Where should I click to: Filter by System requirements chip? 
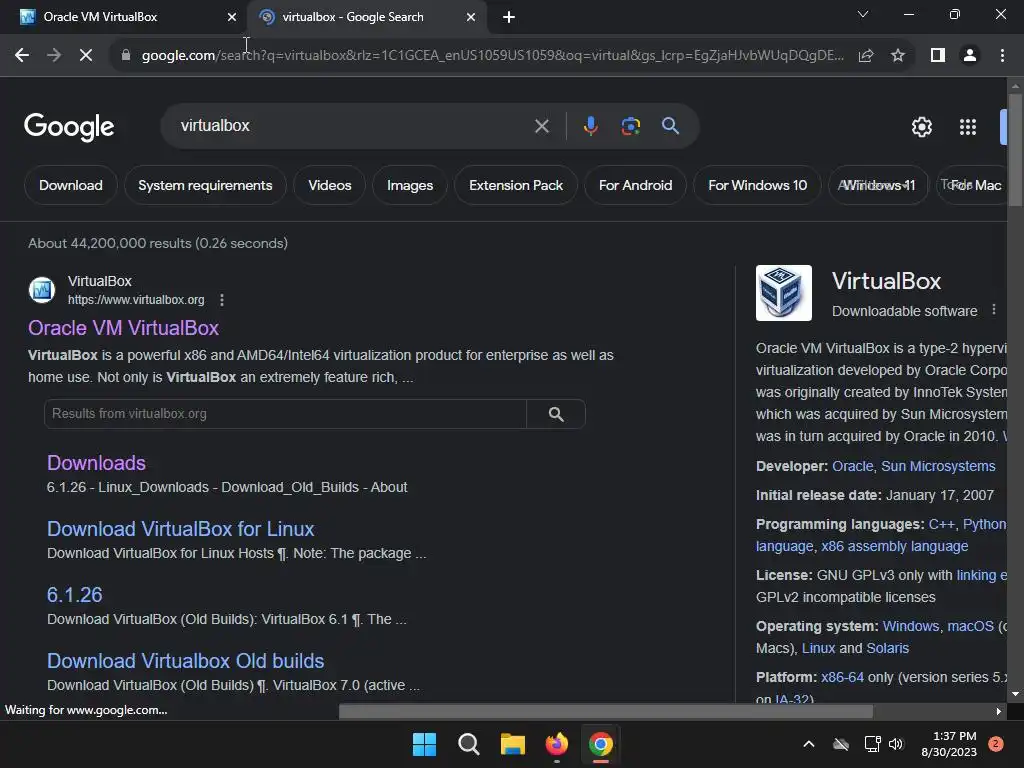(205, 185)
